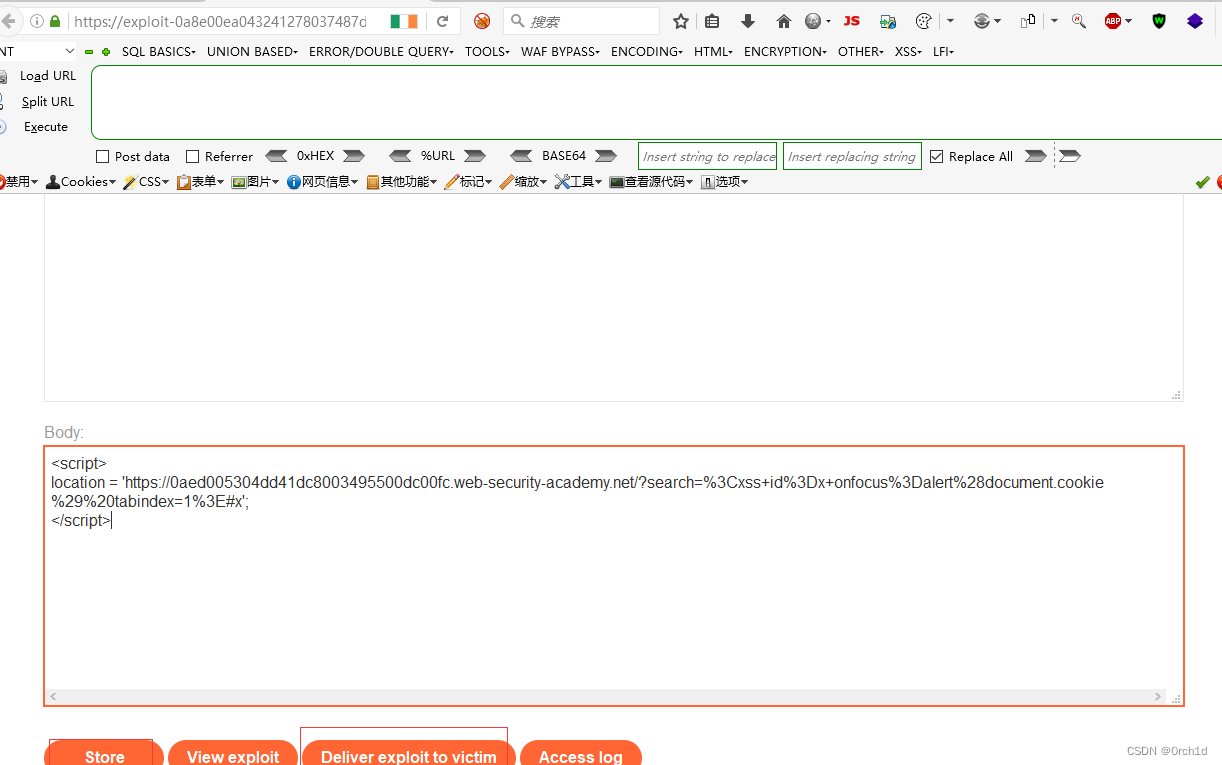
Task: Click Load URL in HackBar
Action: tap(48, 76)
